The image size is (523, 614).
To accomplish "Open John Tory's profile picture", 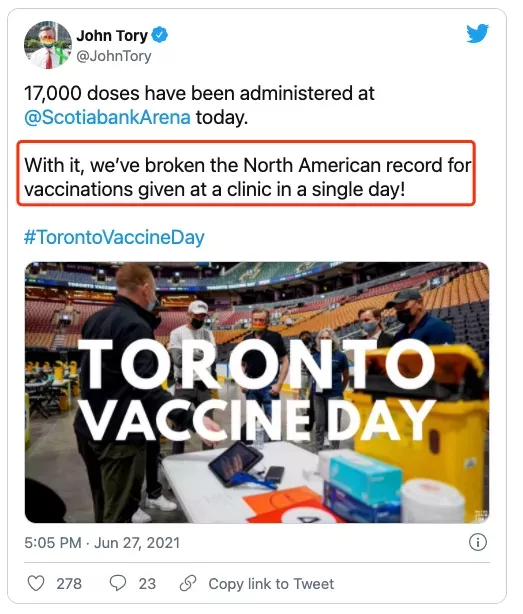I will (x=48, y=45).
